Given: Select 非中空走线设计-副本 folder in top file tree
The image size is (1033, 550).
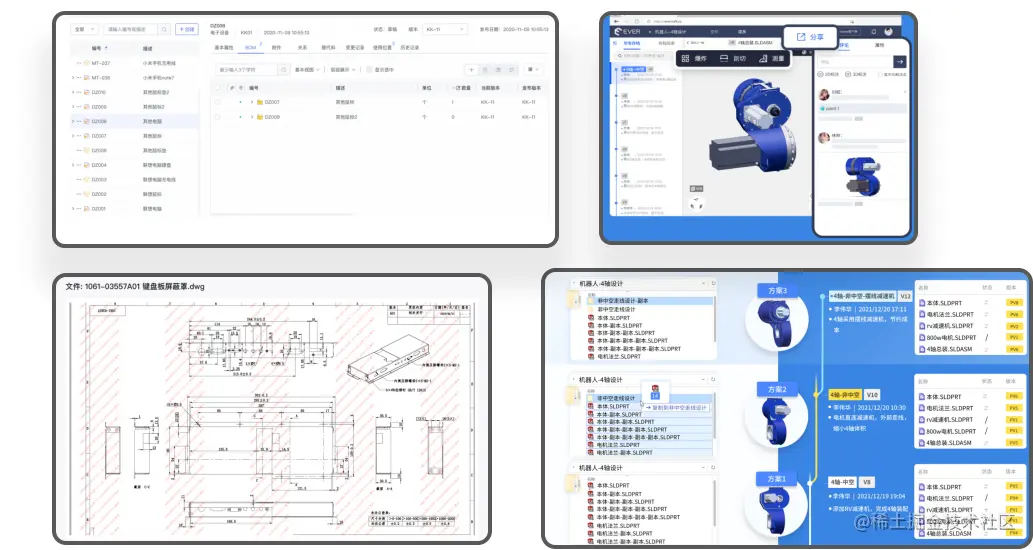Looking at the screenshot, I should (x=649, y=301).
